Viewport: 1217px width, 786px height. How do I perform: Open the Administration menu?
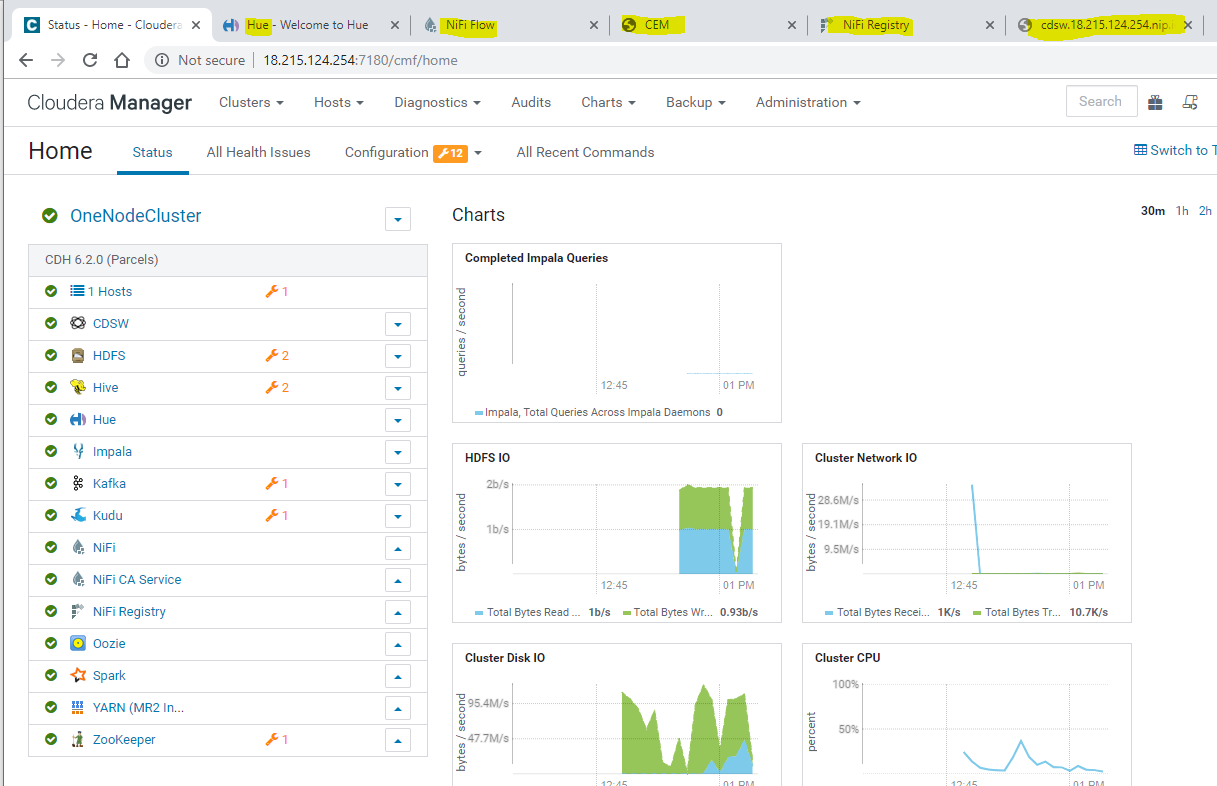(x=808, y=102)
